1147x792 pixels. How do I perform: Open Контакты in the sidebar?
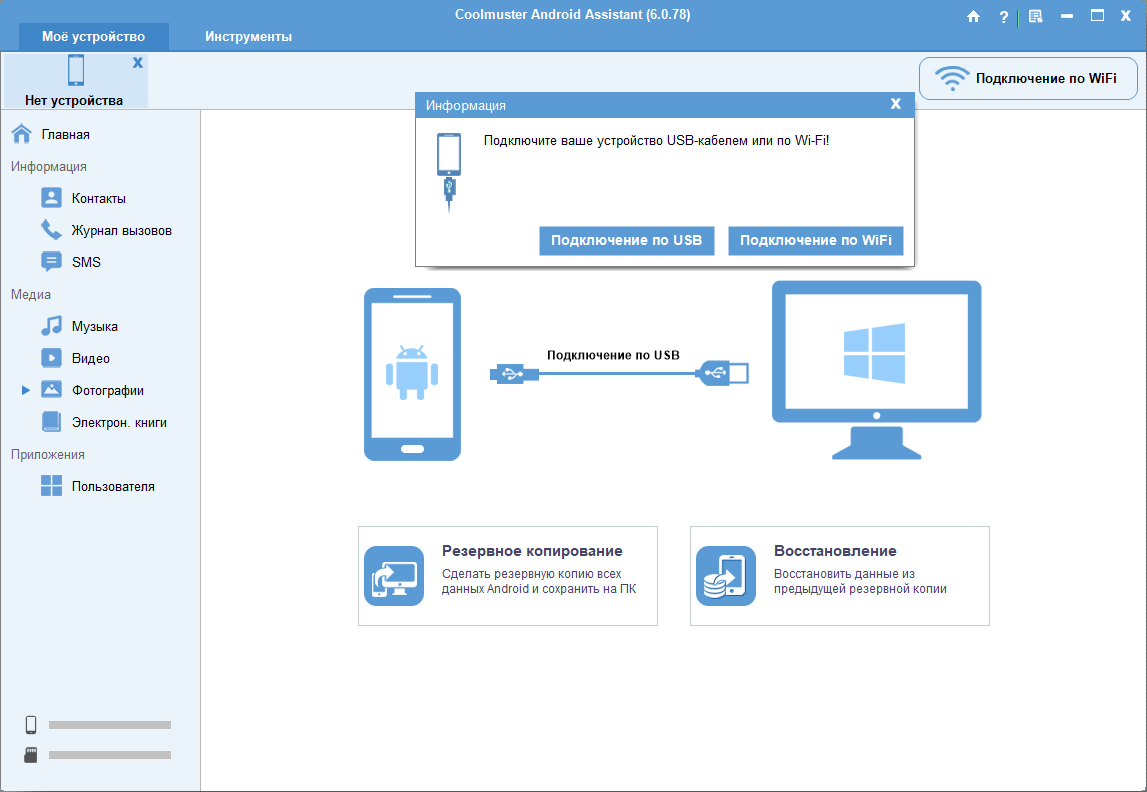point(99,198)
